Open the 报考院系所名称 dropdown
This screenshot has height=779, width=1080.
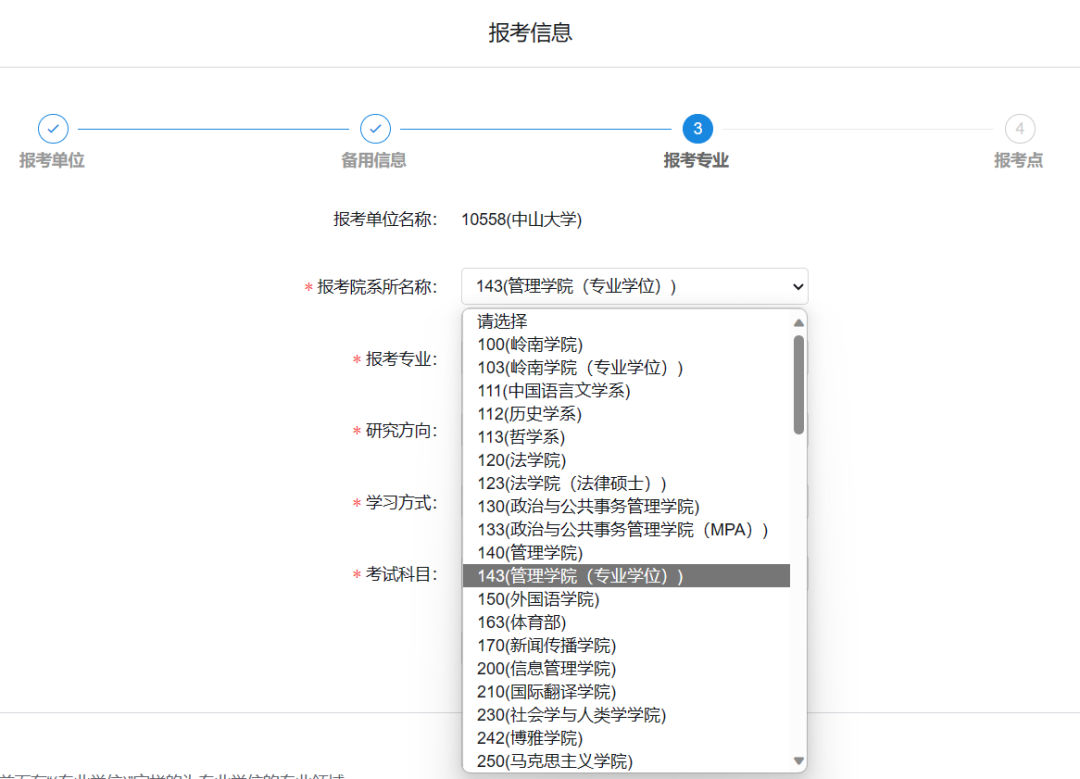pyautogui.click(x=634, y=286)
